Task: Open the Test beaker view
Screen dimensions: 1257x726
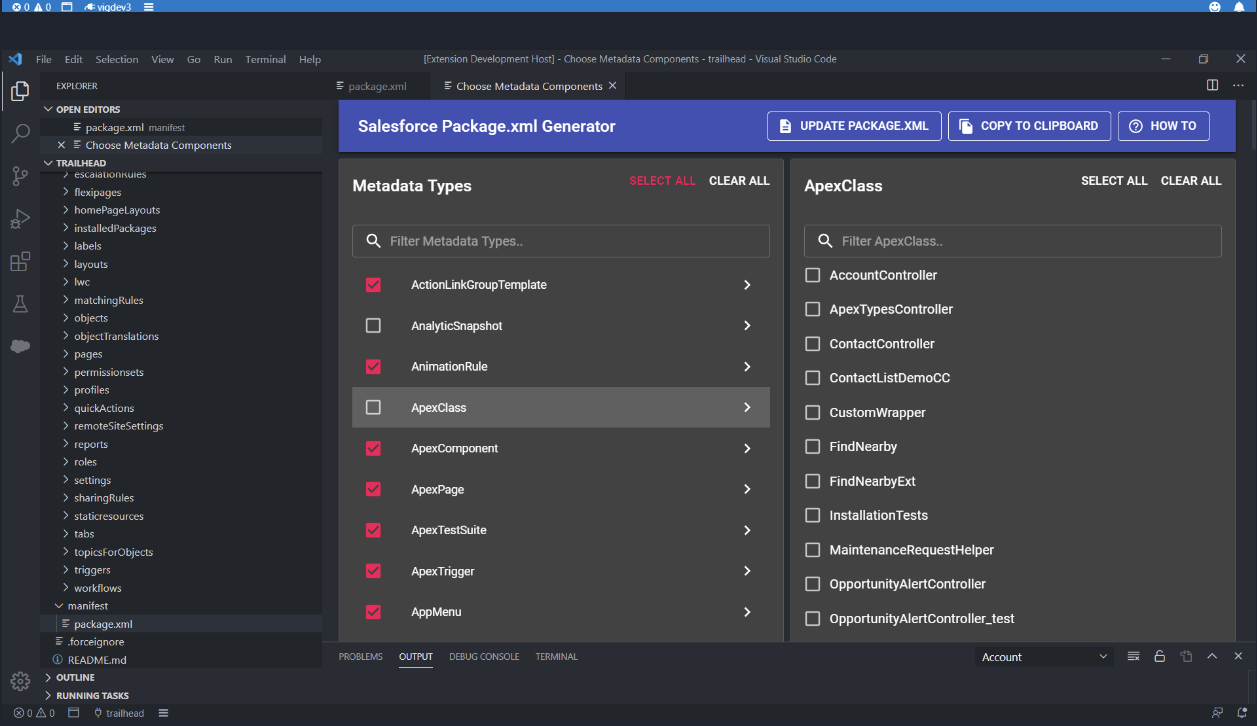Action: coord(20,304)
